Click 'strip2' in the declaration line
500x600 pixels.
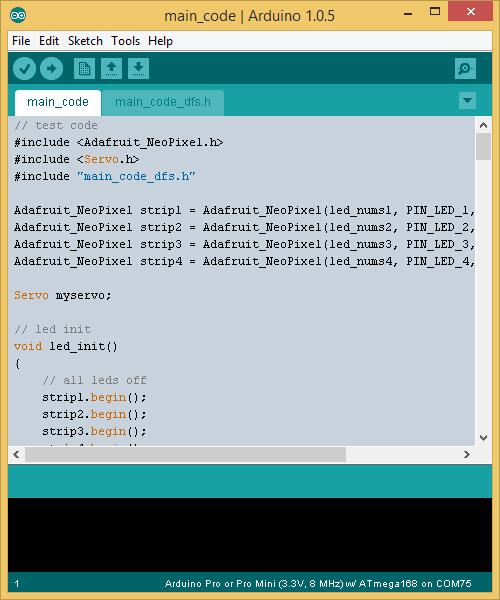click(x=160, y=227)
